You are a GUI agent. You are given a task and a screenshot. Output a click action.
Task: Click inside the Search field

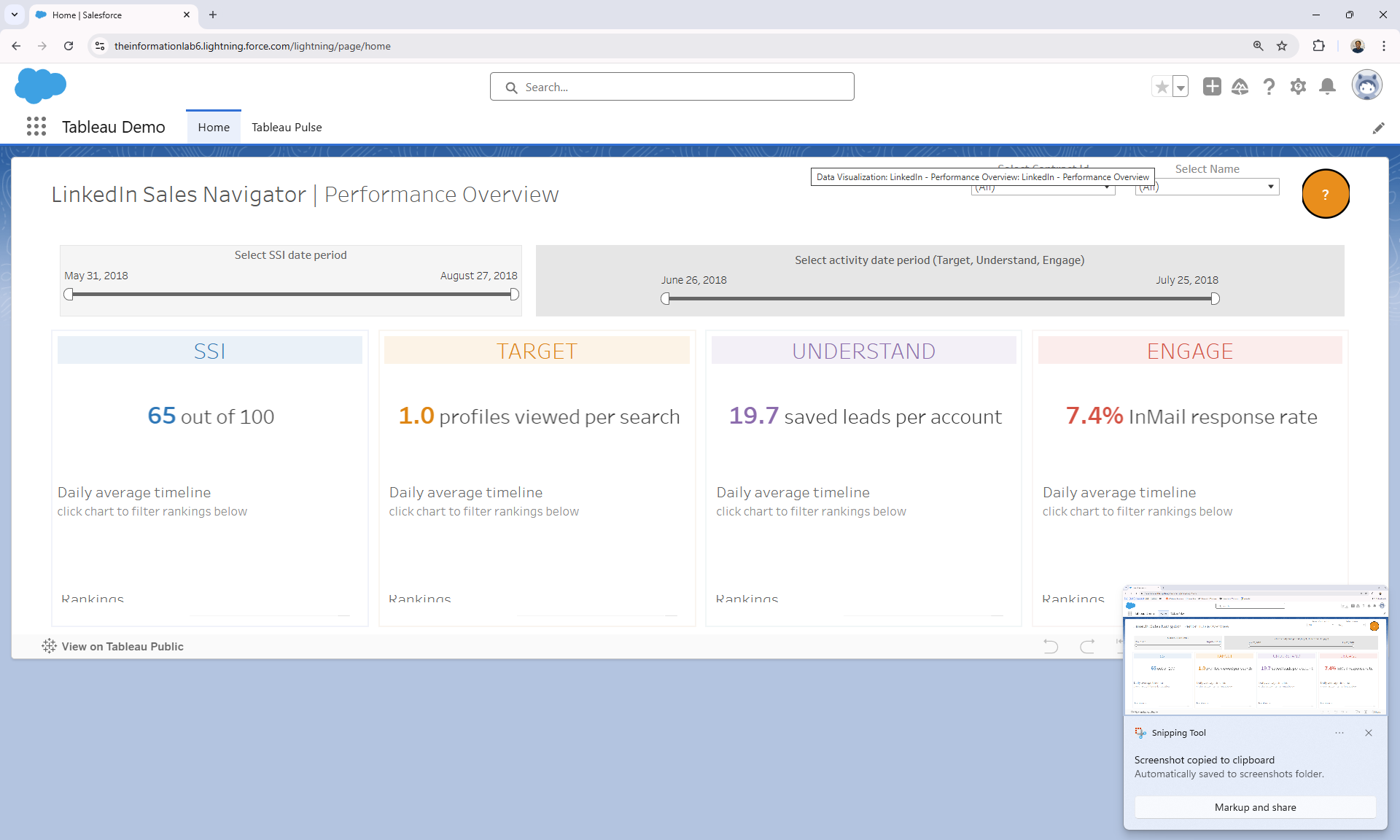tap(672, 86)
